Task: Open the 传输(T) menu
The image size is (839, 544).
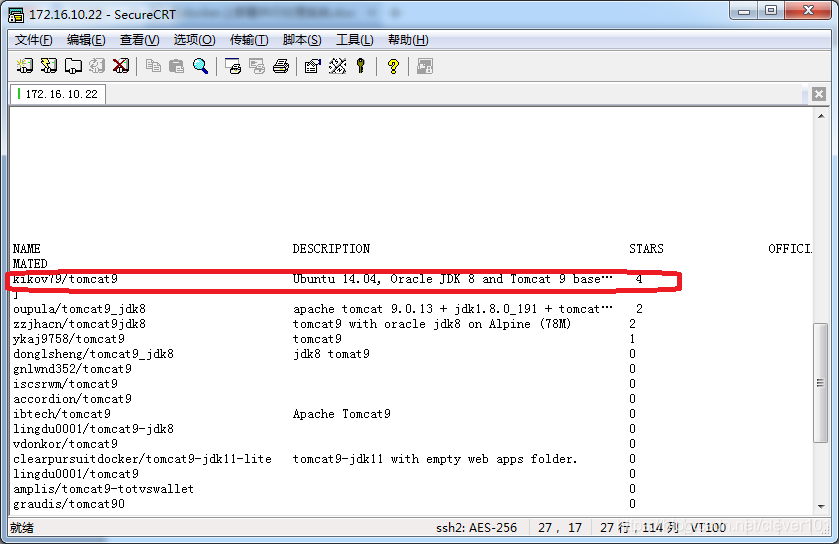Action: (249, 40)
